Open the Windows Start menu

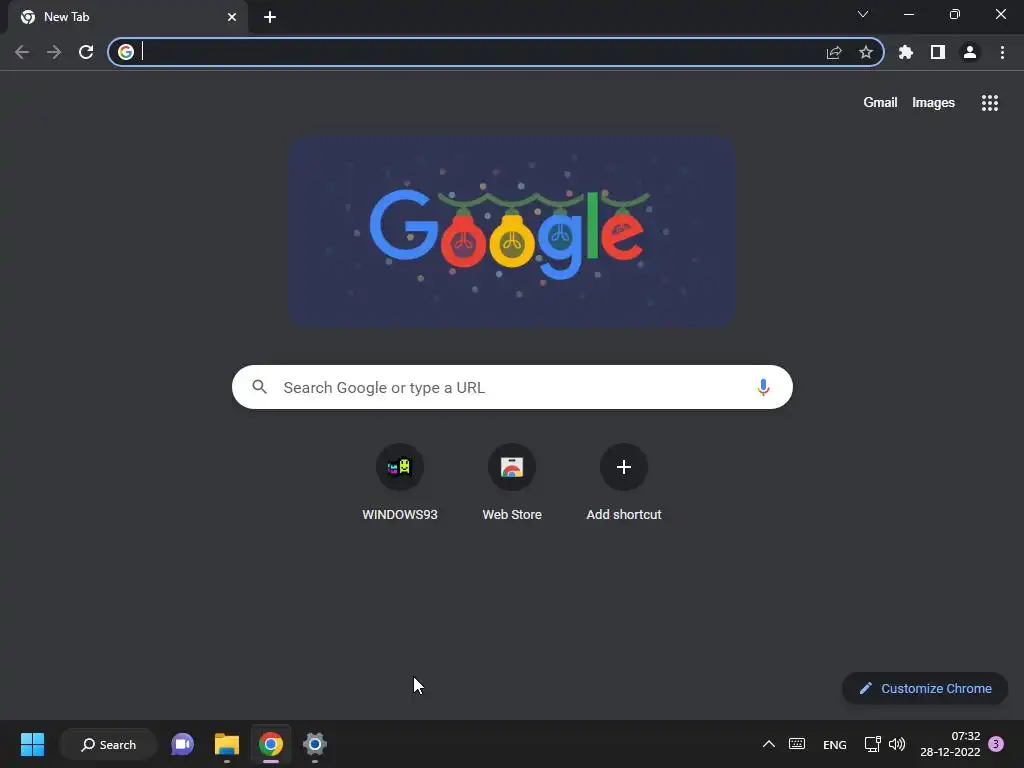[32, 744]
